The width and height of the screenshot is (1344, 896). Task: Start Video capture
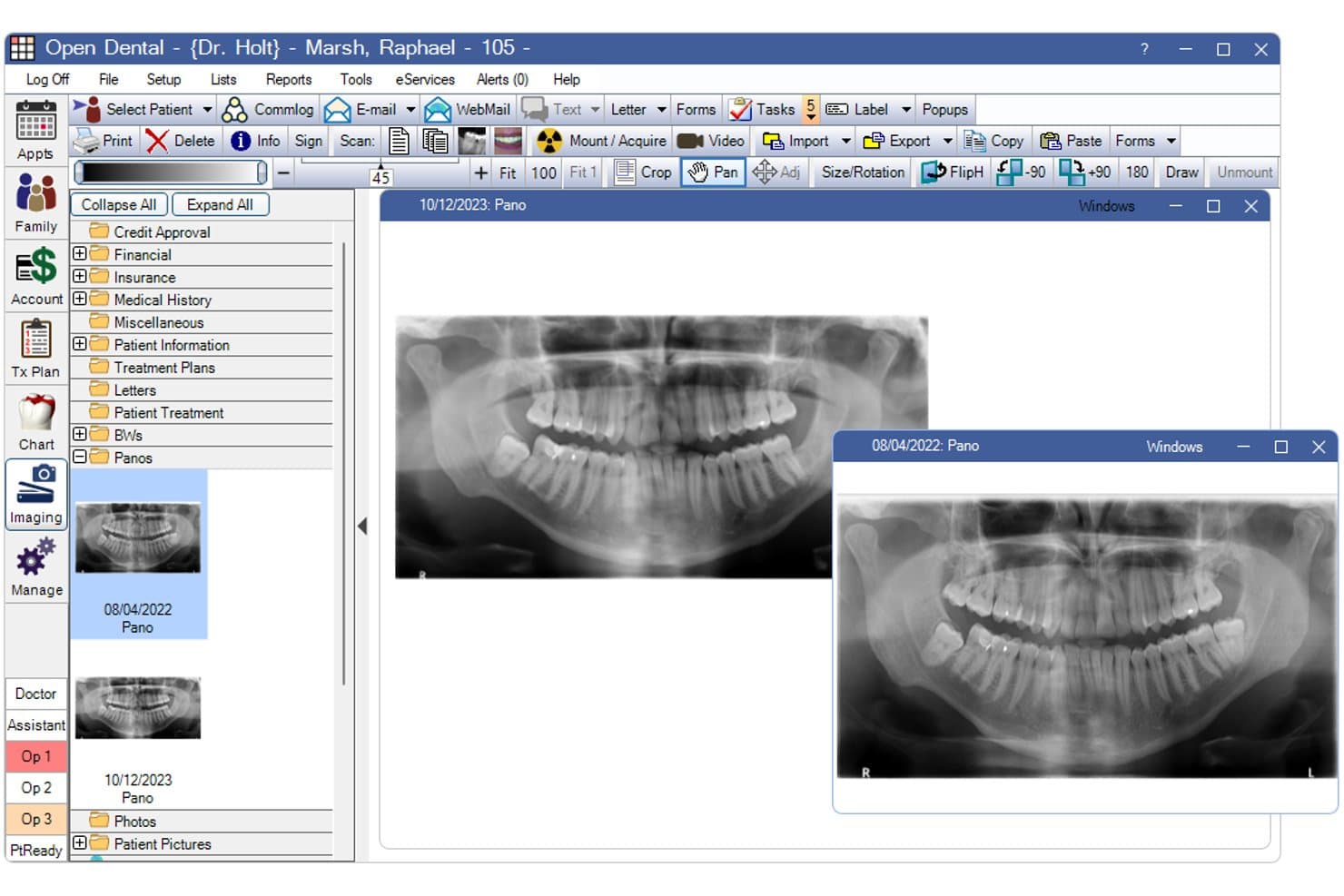[711, 141]
